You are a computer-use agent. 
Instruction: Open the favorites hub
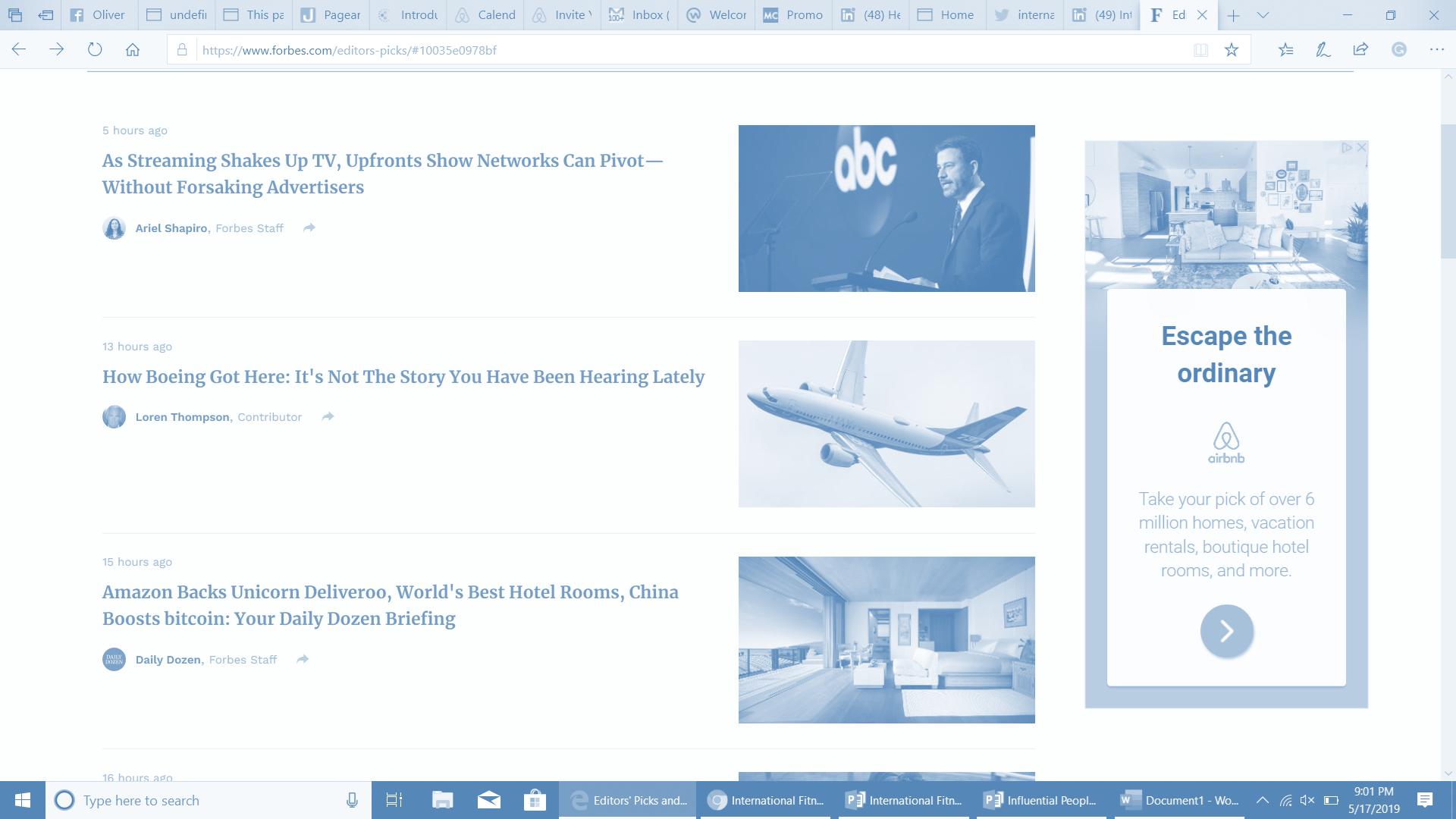tap(1285, 50)
